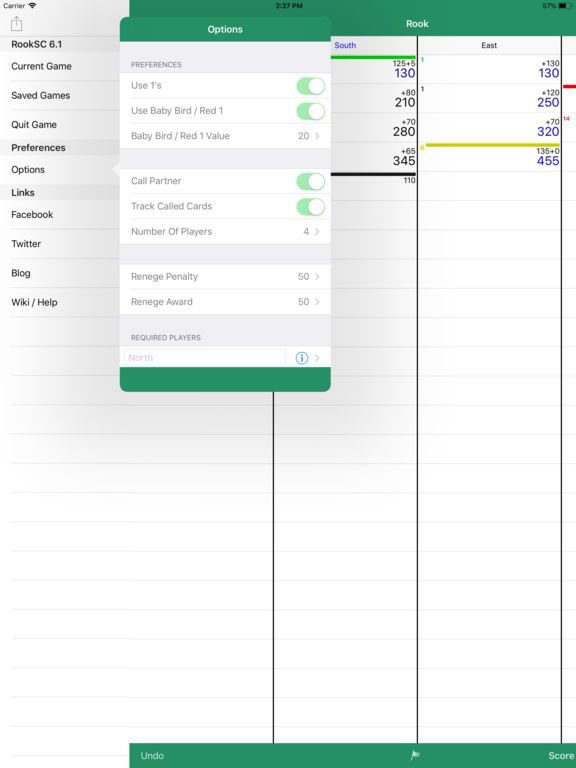Image resolution: width=576 pixels, height=768 pixels.
Task: Open the Renege Penalty value chooser
Action: [225, 277]
